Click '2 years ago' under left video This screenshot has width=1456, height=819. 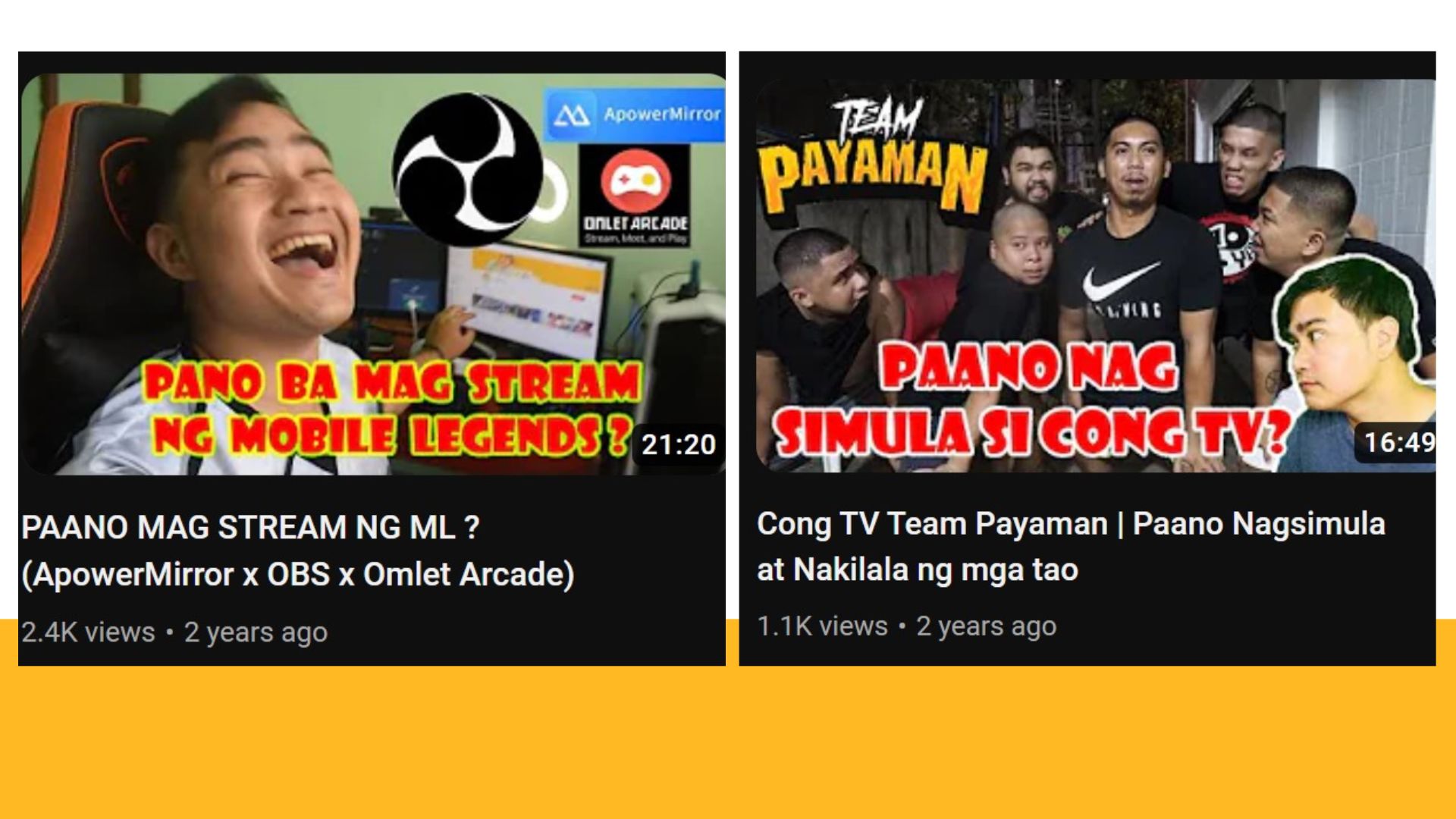click(x=256, y=632)
